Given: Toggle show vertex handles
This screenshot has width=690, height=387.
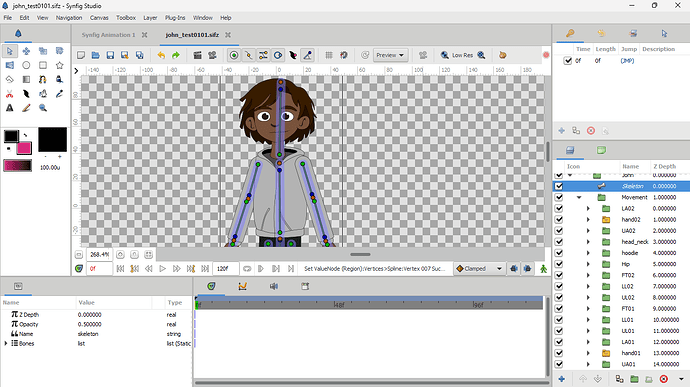Looking at the screenshot, I should click(249, 55).
